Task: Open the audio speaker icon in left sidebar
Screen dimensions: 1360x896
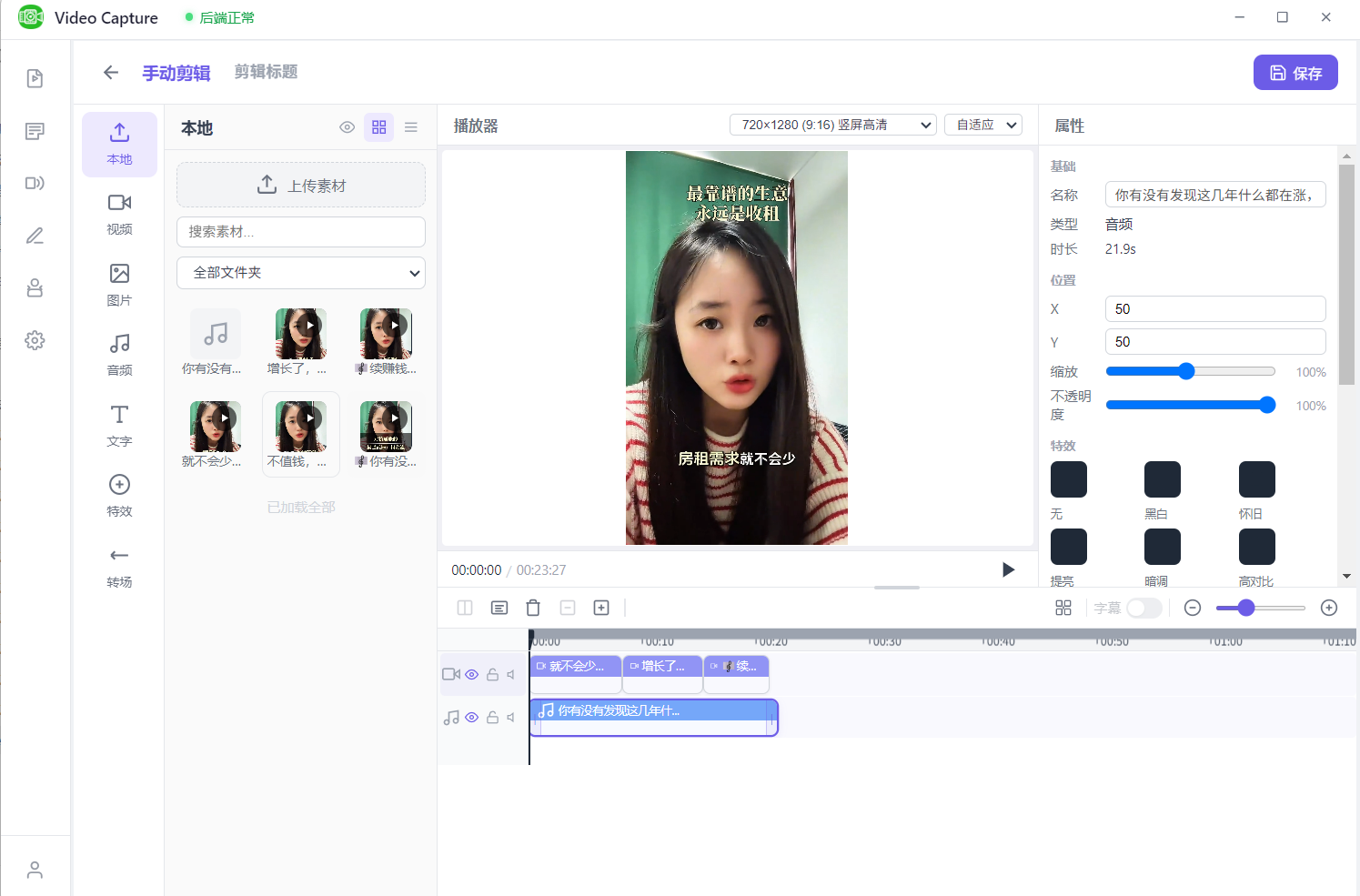Action: (35, 183)
